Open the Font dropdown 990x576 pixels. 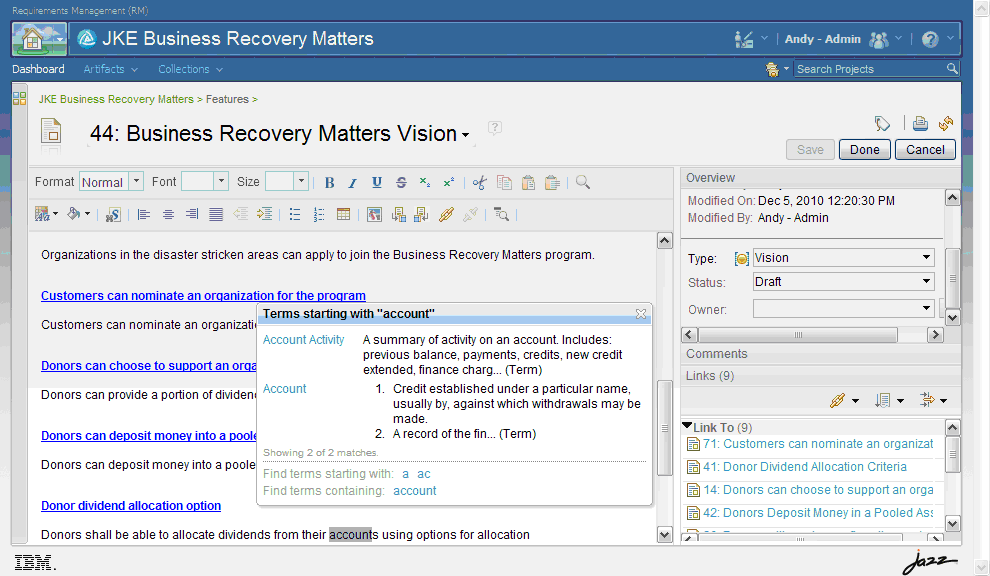click(x=221, y=182)
